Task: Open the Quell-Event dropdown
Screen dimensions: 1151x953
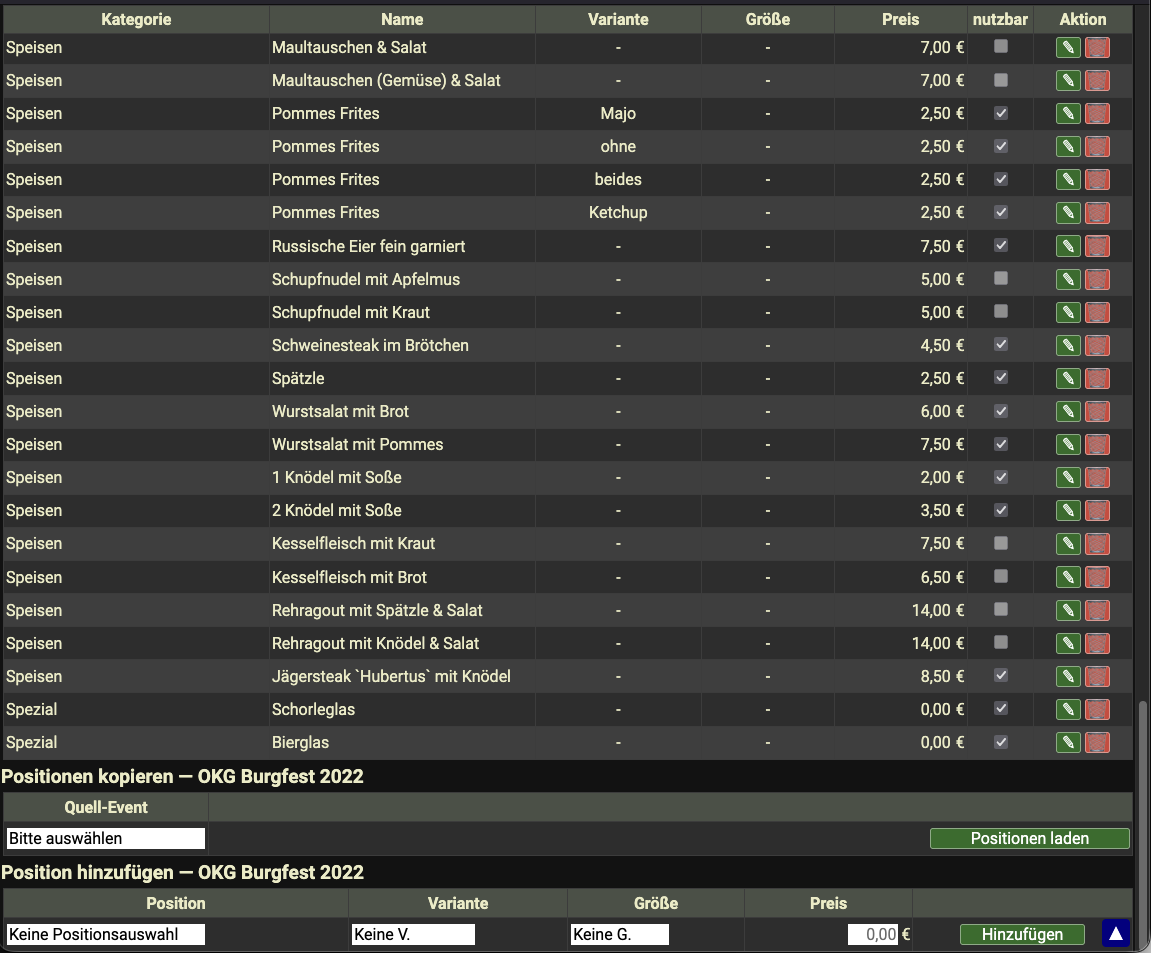Action: point(105,838)
